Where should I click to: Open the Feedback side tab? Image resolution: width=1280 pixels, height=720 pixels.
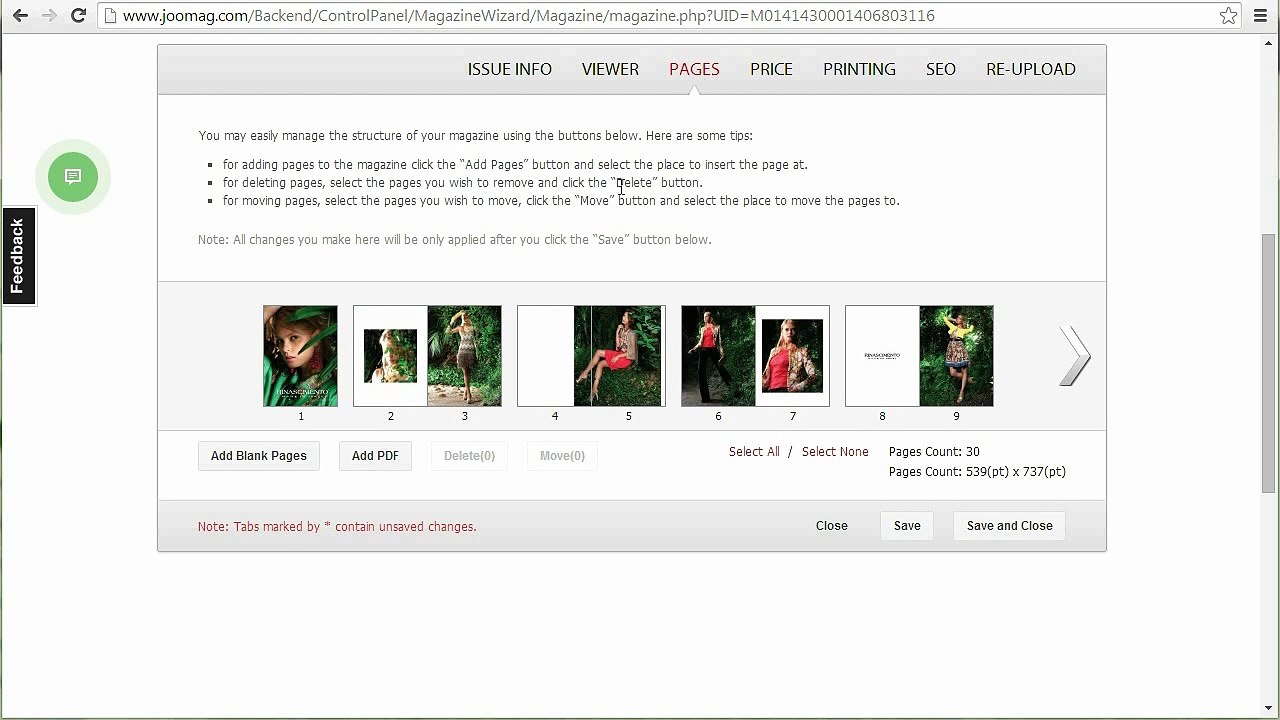(x=18, y=256)
